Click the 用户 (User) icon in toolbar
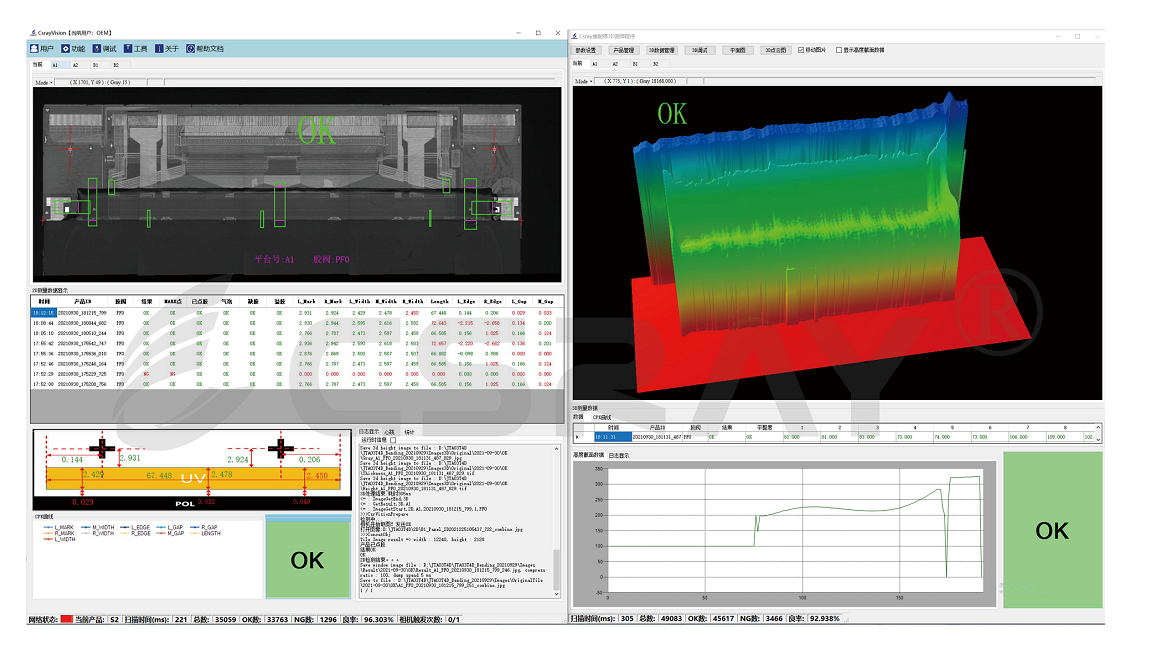The image size is (1173, 652). click(x=33, y=48)
